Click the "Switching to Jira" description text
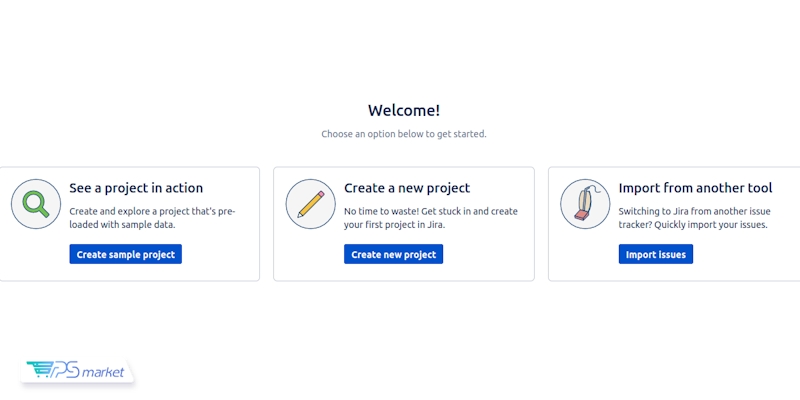 pos(696,218)
